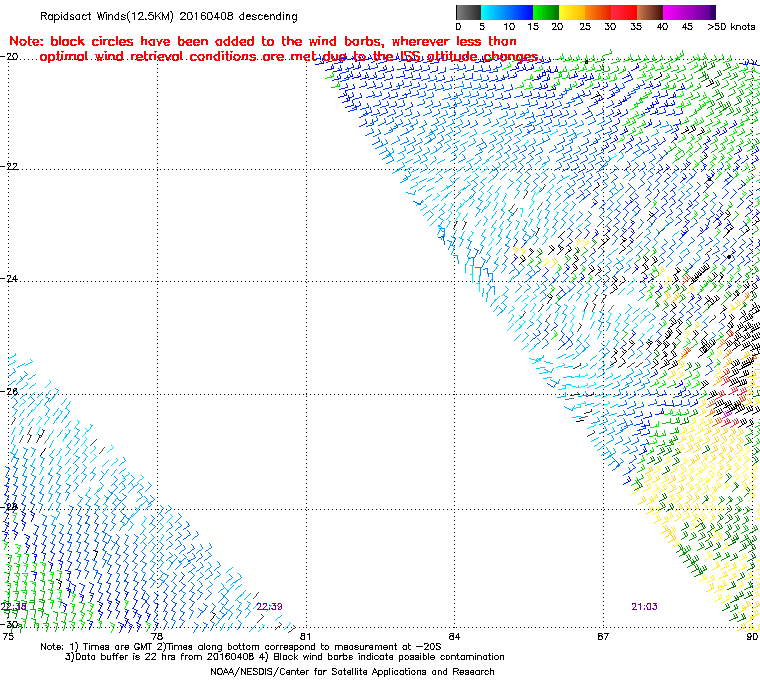The image size is (760, 688).
Task: Select the gray 0-5 knots color bar segment
Action: click(468, 12)
